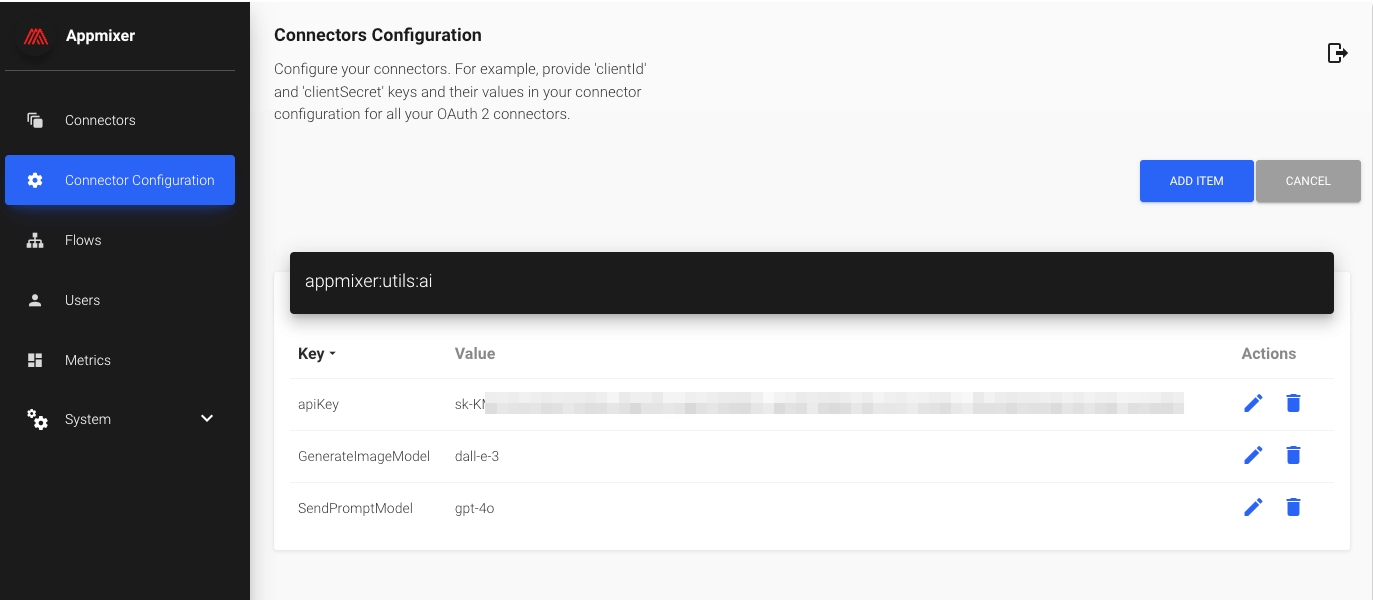Edit the GenerateImageModel configuration value
Screen dimensions: 1373x600
click(1253, 455)
